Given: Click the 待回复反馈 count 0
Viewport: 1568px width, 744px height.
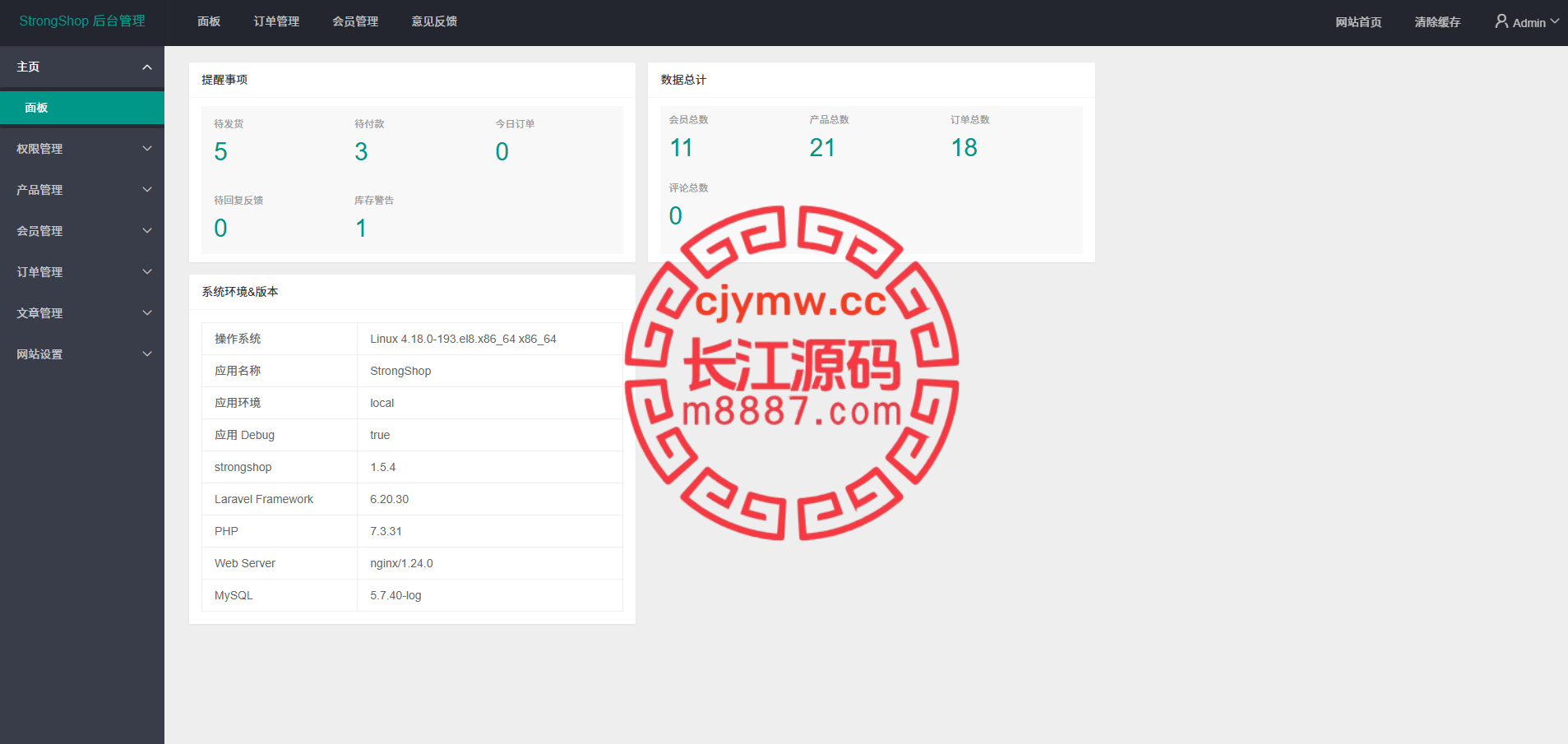Looking at the screenshot, I should (x=220, y=228).
